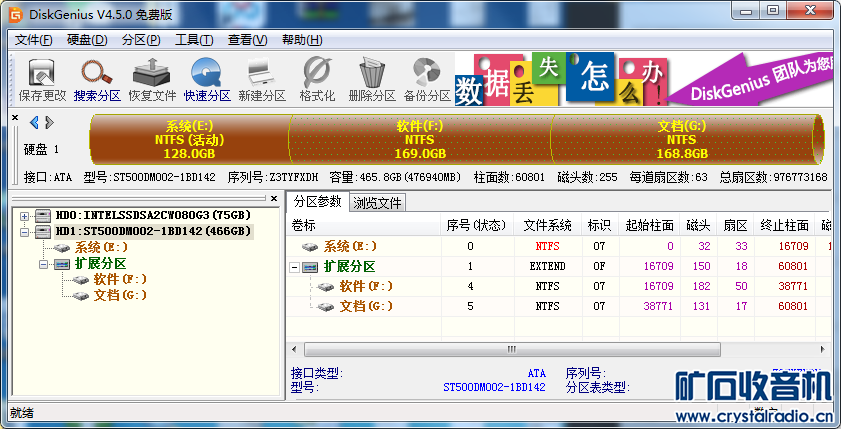Viewport: 841px width, 429px height.
Task: Click the data loss advertisement banner
Action: pos(644,79)
